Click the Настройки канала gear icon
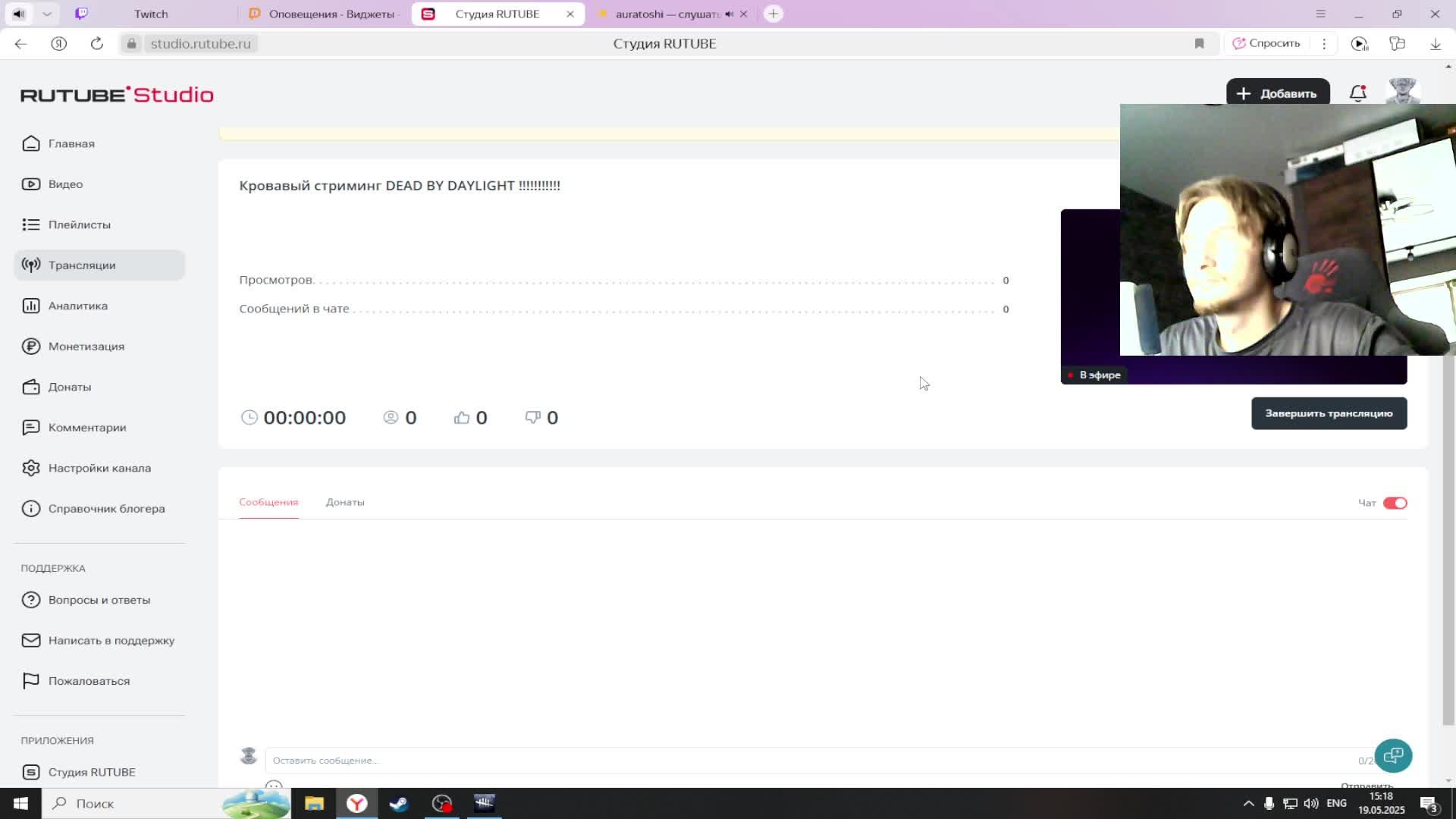The height and width of the screenshot is (819, 1456). click(x=31, y=468)
